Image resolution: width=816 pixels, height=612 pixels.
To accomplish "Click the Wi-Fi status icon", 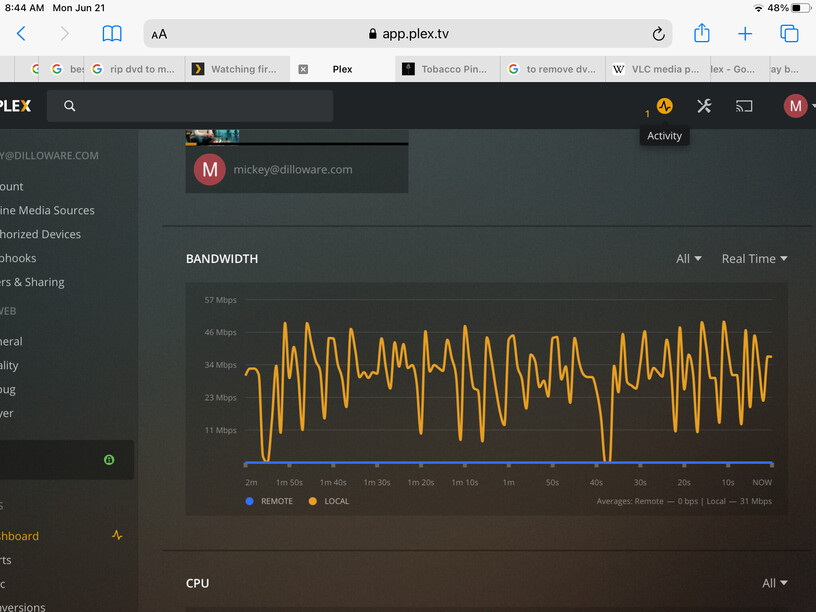I will [758, 8].
